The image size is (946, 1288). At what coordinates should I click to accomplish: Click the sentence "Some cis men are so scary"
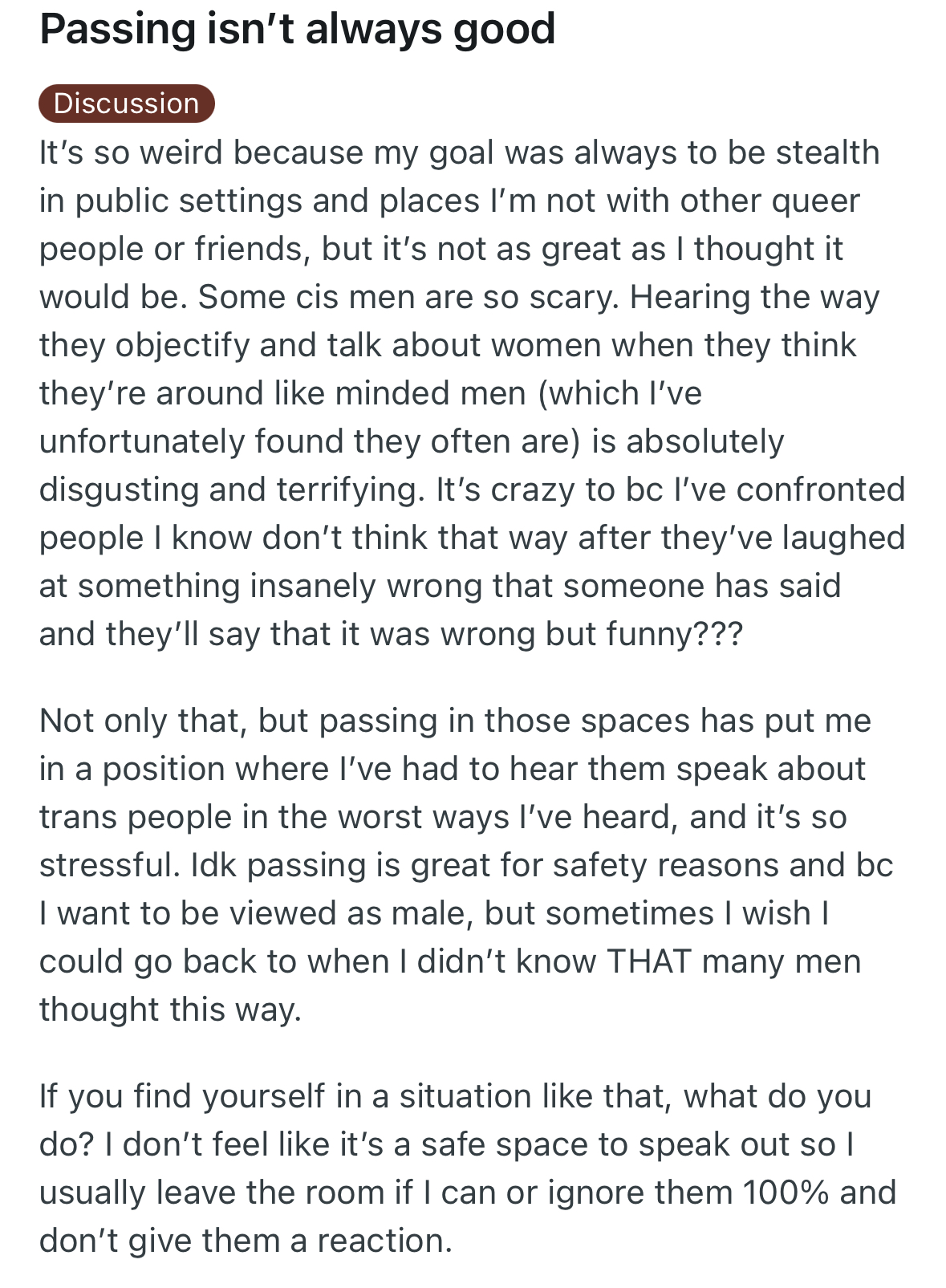[x=408, y=297]
